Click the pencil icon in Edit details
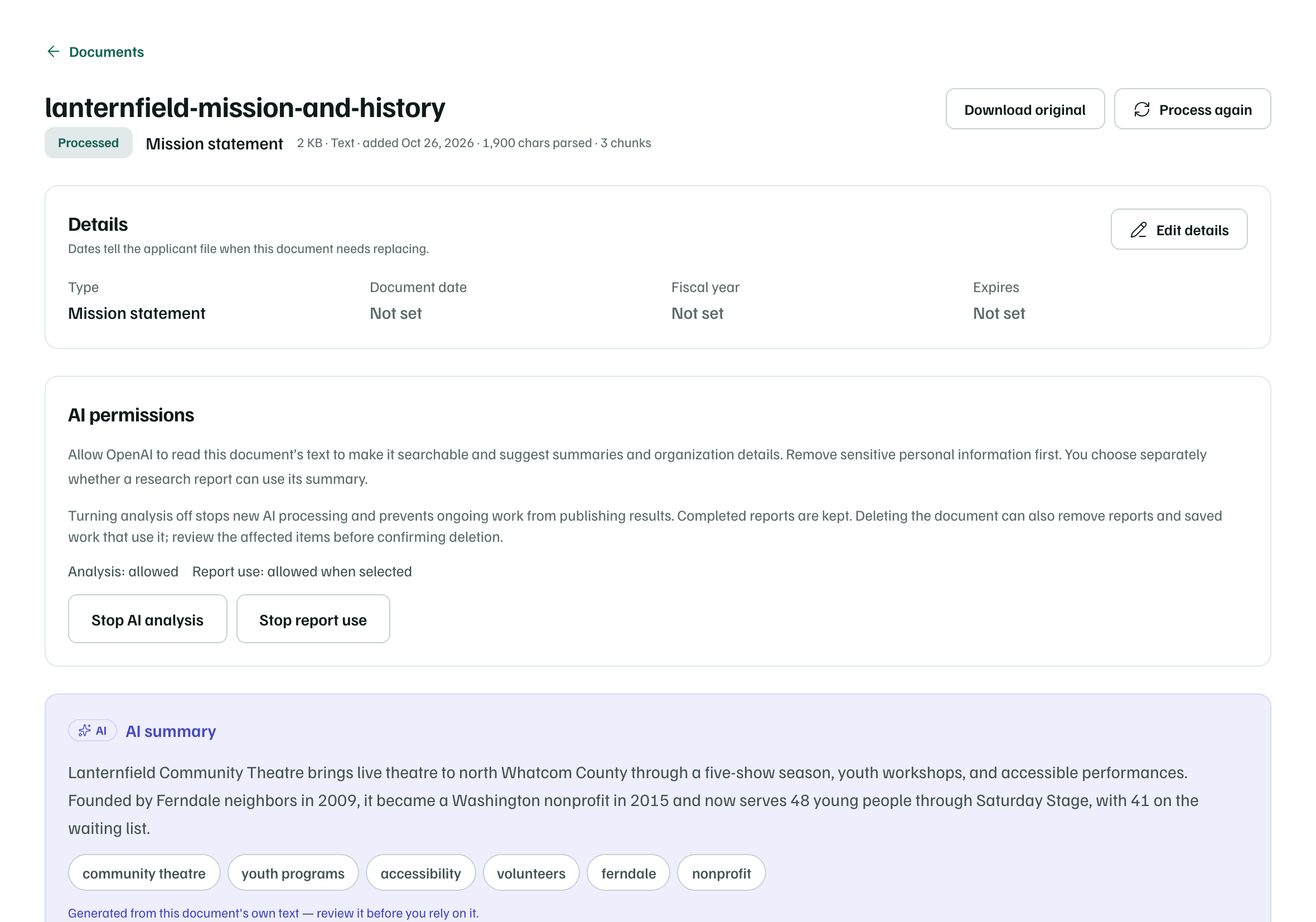This screenshot has height=922, width=1316. [1138, 230]
